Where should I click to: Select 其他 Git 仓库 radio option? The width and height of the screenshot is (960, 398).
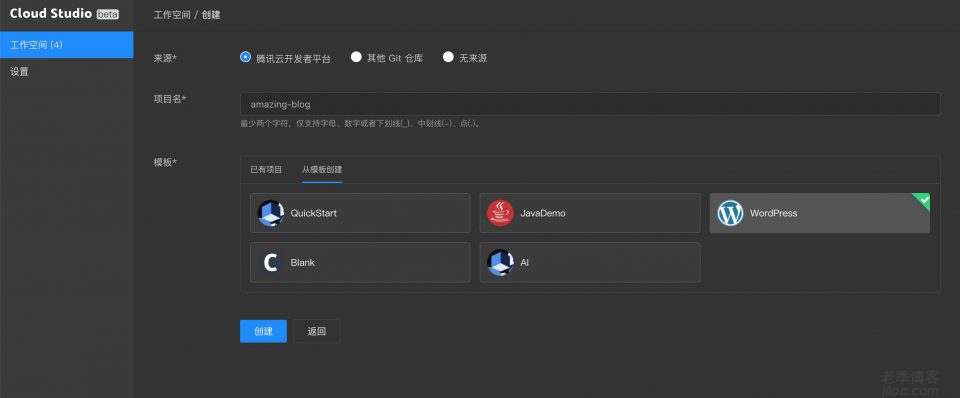tap(356, 57)
